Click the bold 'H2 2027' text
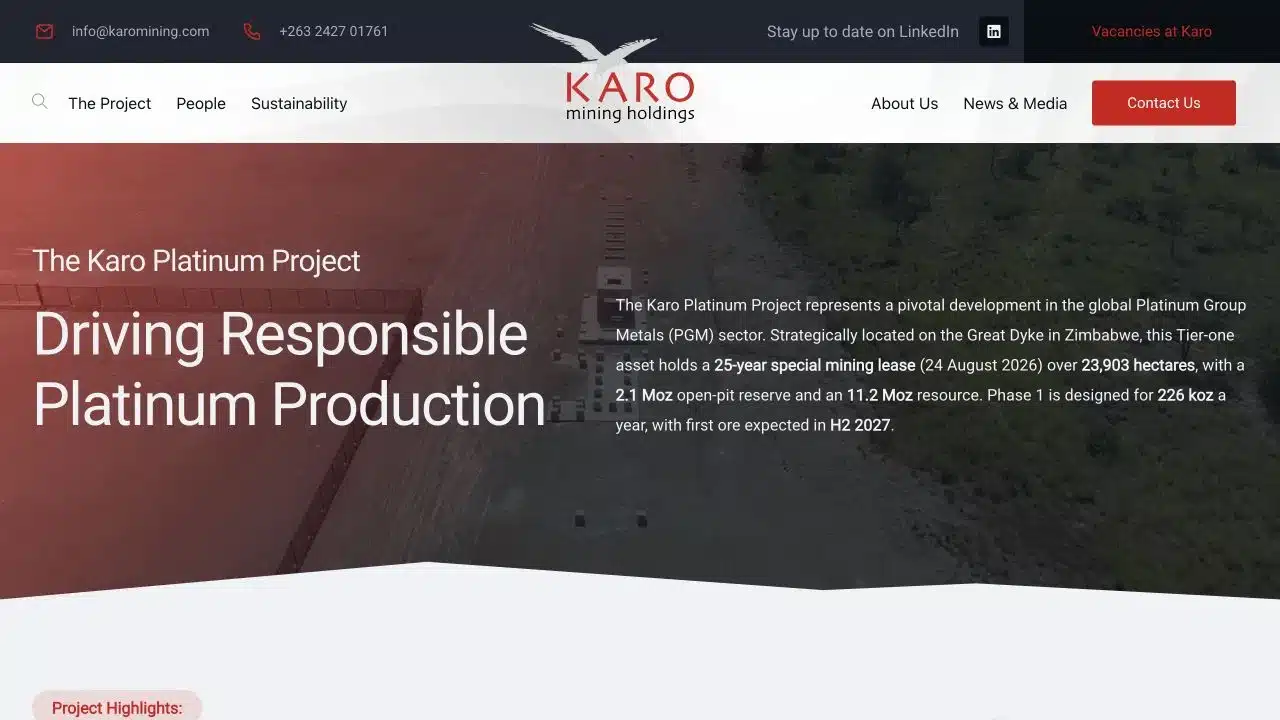The image size is (1280, 720). [x=860, y=425]
